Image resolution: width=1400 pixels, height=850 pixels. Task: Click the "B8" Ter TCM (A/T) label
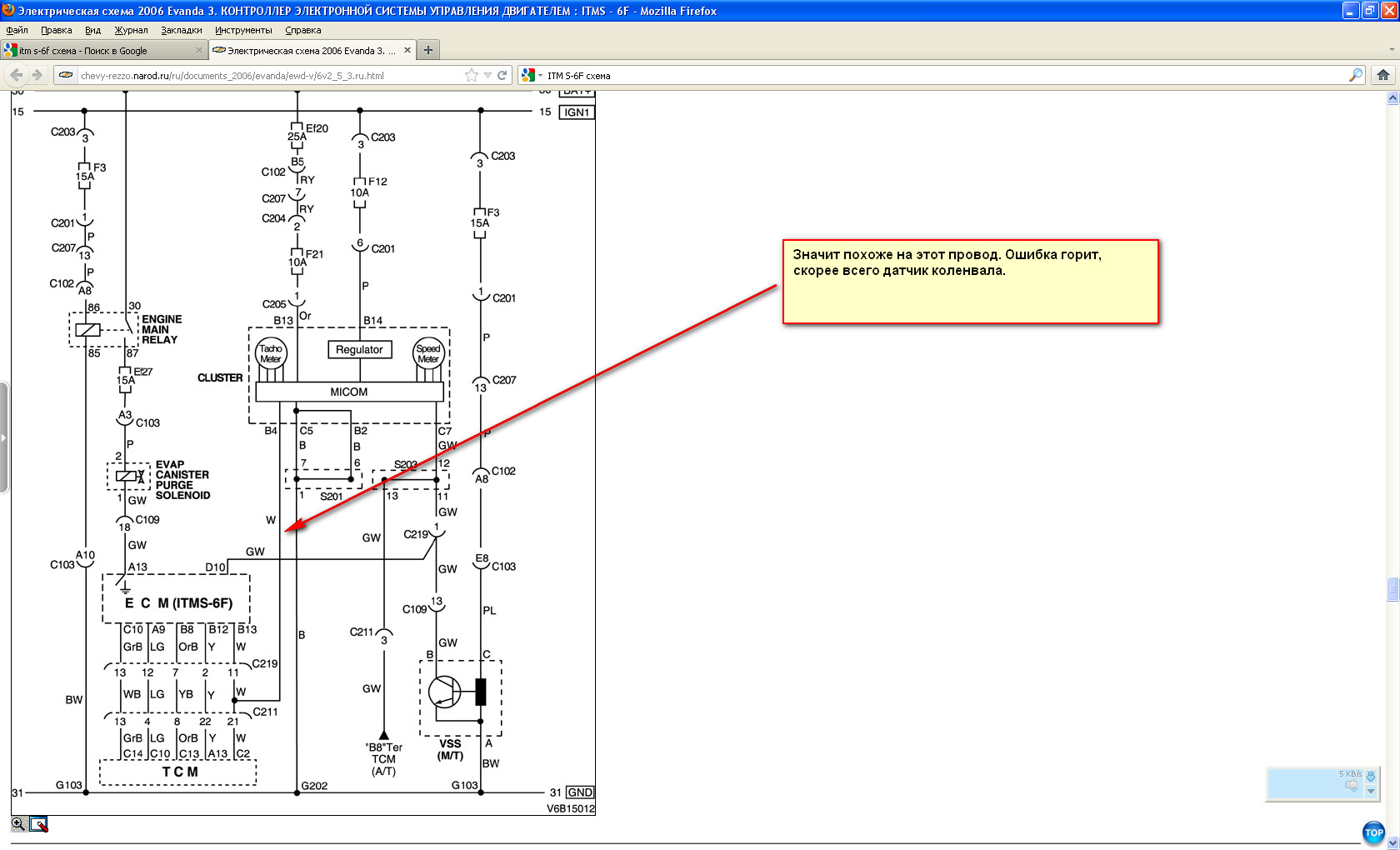(383, 759)
